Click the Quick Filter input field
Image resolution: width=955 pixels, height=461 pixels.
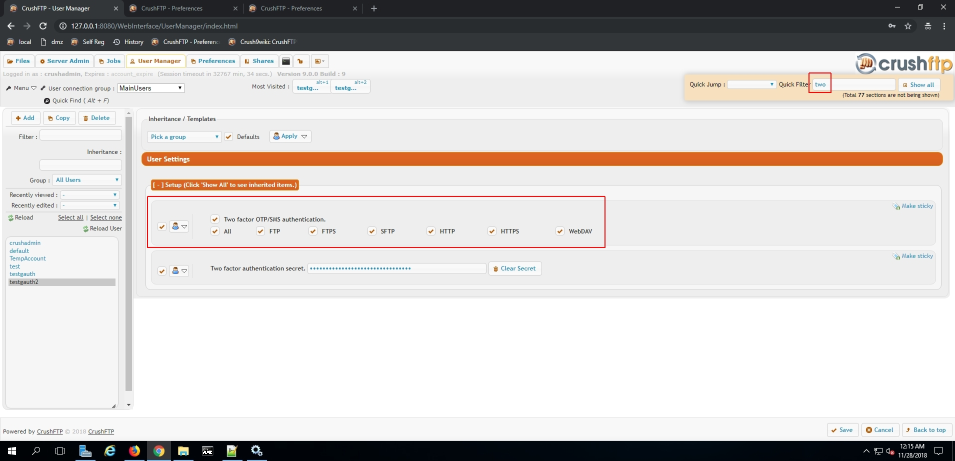(x=853, y=85)
